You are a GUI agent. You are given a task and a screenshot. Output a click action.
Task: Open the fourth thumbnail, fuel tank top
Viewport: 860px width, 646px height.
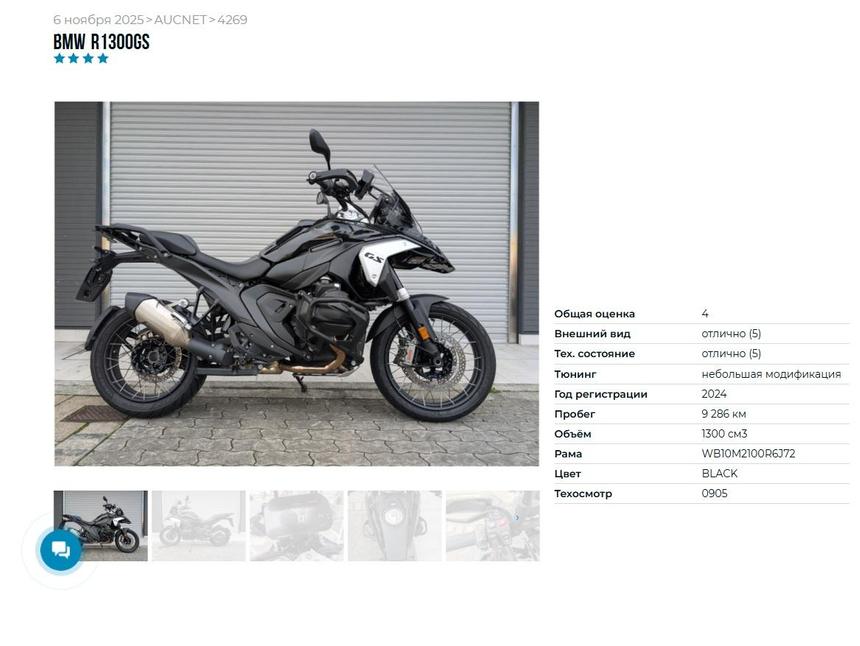coord(395,525)
